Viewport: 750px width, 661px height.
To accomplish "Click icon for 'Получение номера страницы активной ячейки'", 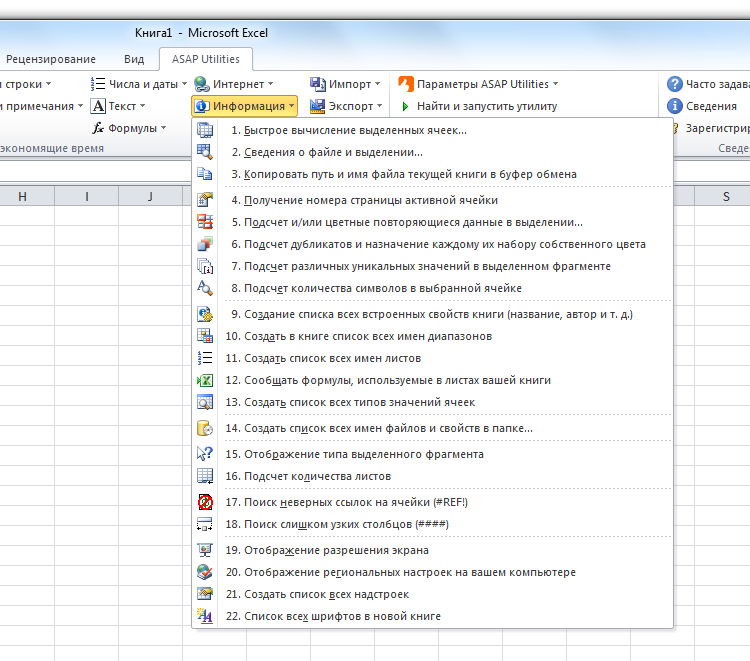I will click(x=205, y=200).
